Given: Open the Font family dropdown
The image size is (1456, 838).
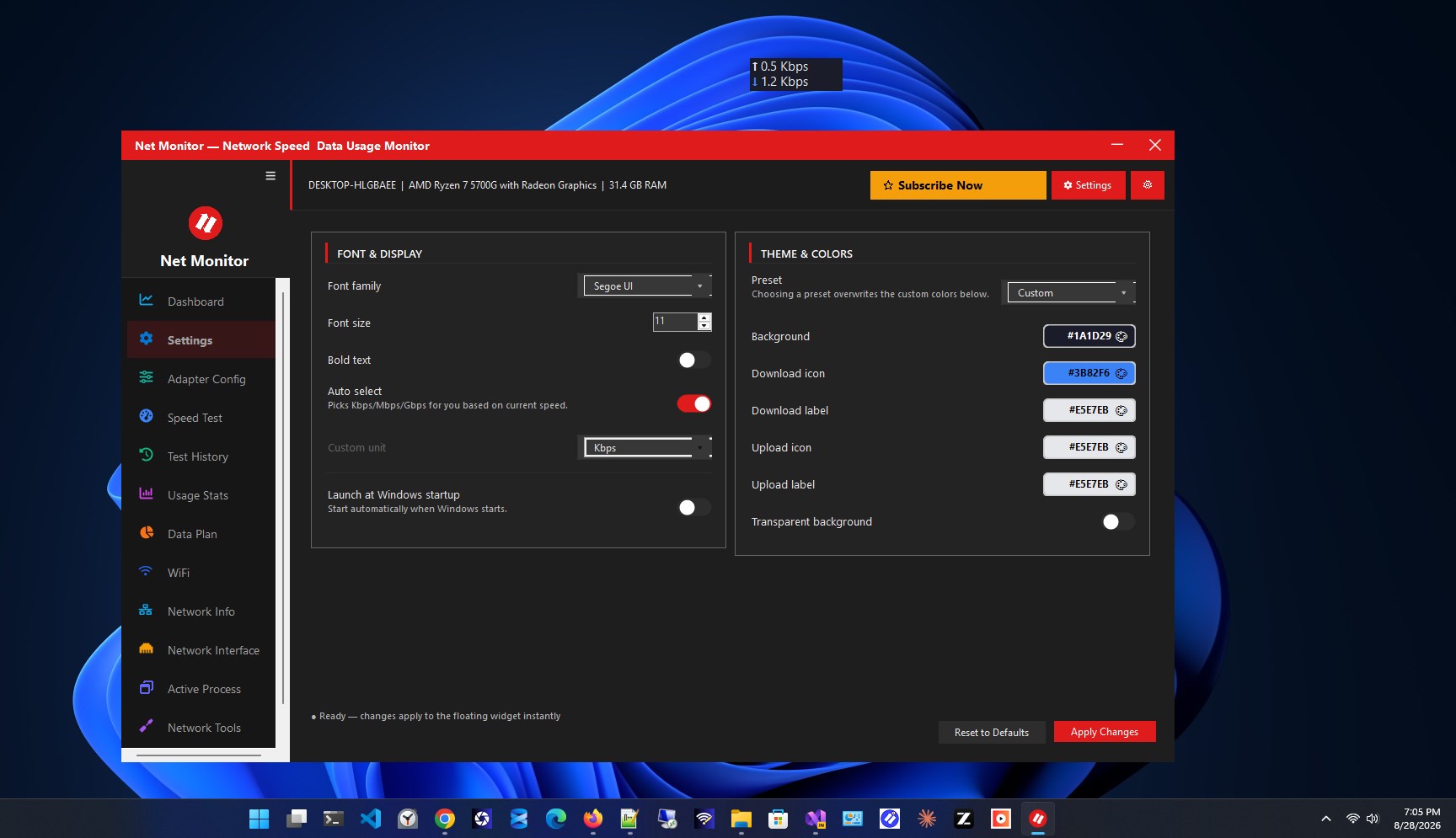Looking at the screenshot, I should 647,286.
